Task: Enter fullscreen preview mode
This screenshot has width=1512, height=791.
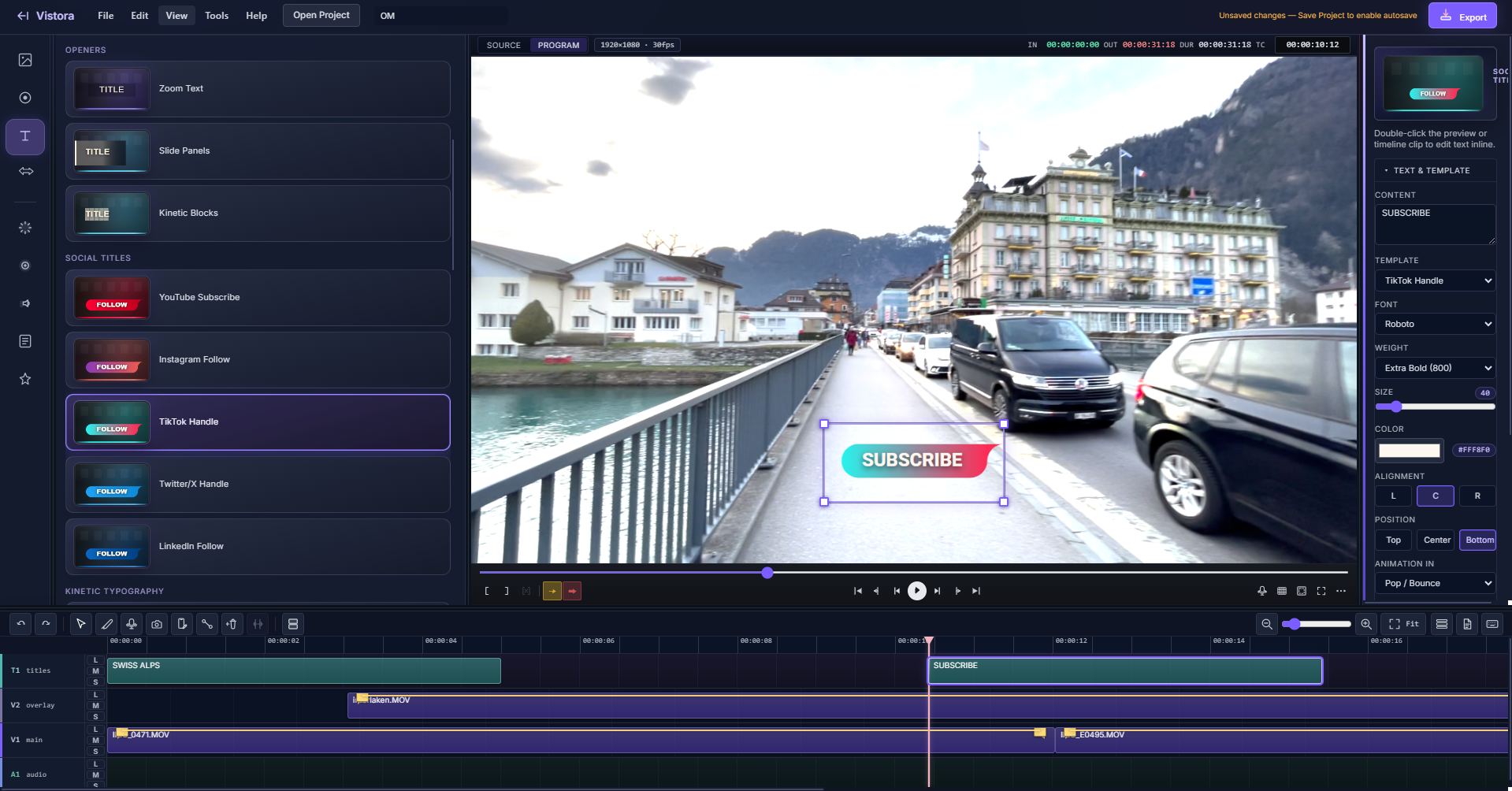Action: (x=1321, y=591)
